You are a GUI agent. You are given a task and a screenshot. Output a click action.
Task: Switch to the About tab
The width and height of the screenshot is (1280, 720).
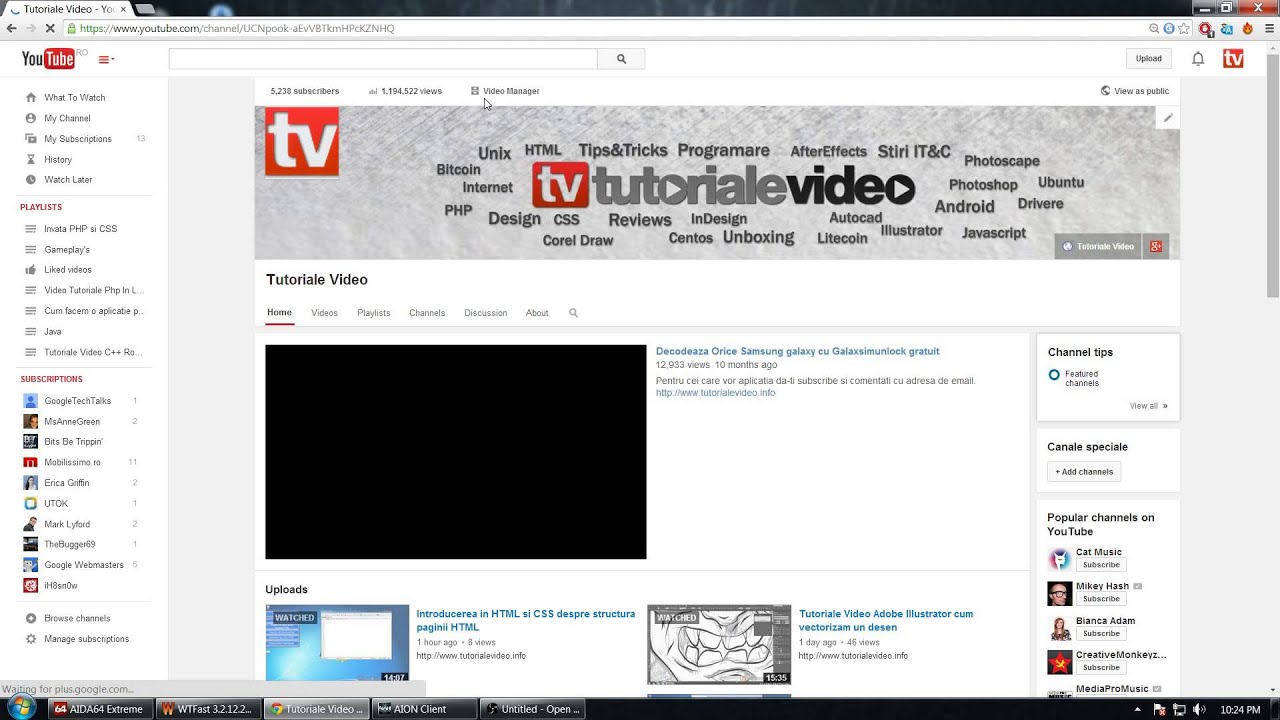537,313
